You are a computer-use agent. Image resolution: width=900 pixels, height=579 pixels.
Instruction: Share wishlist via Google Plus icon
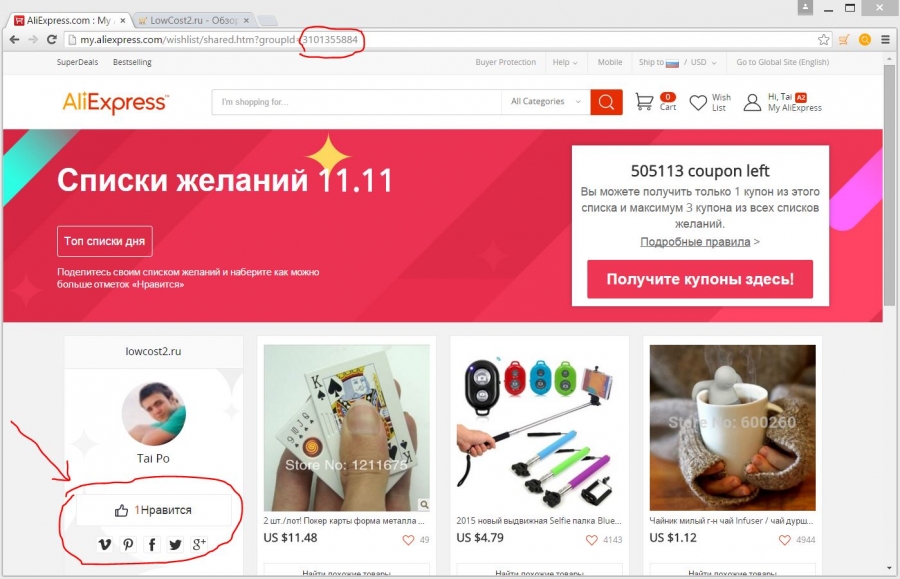click(x=199, y=543)
